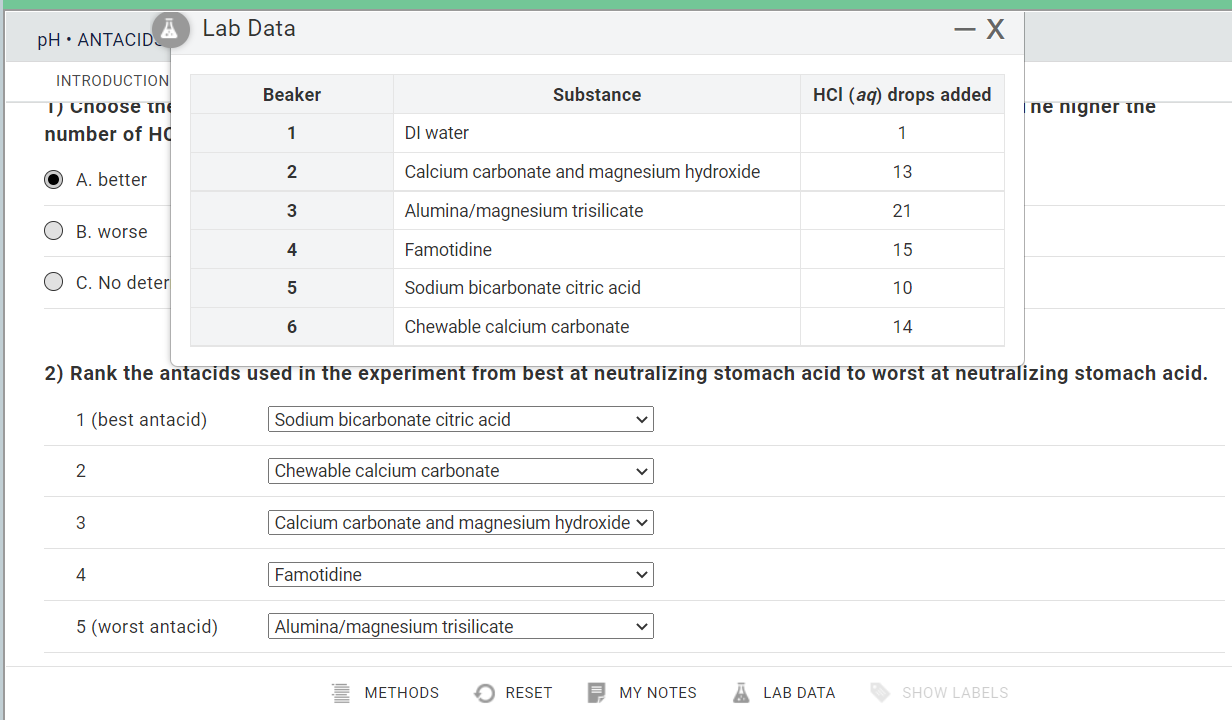Click the grayed Show Labels tag icon
1232x720 pixels.
[x=881, y=692]
